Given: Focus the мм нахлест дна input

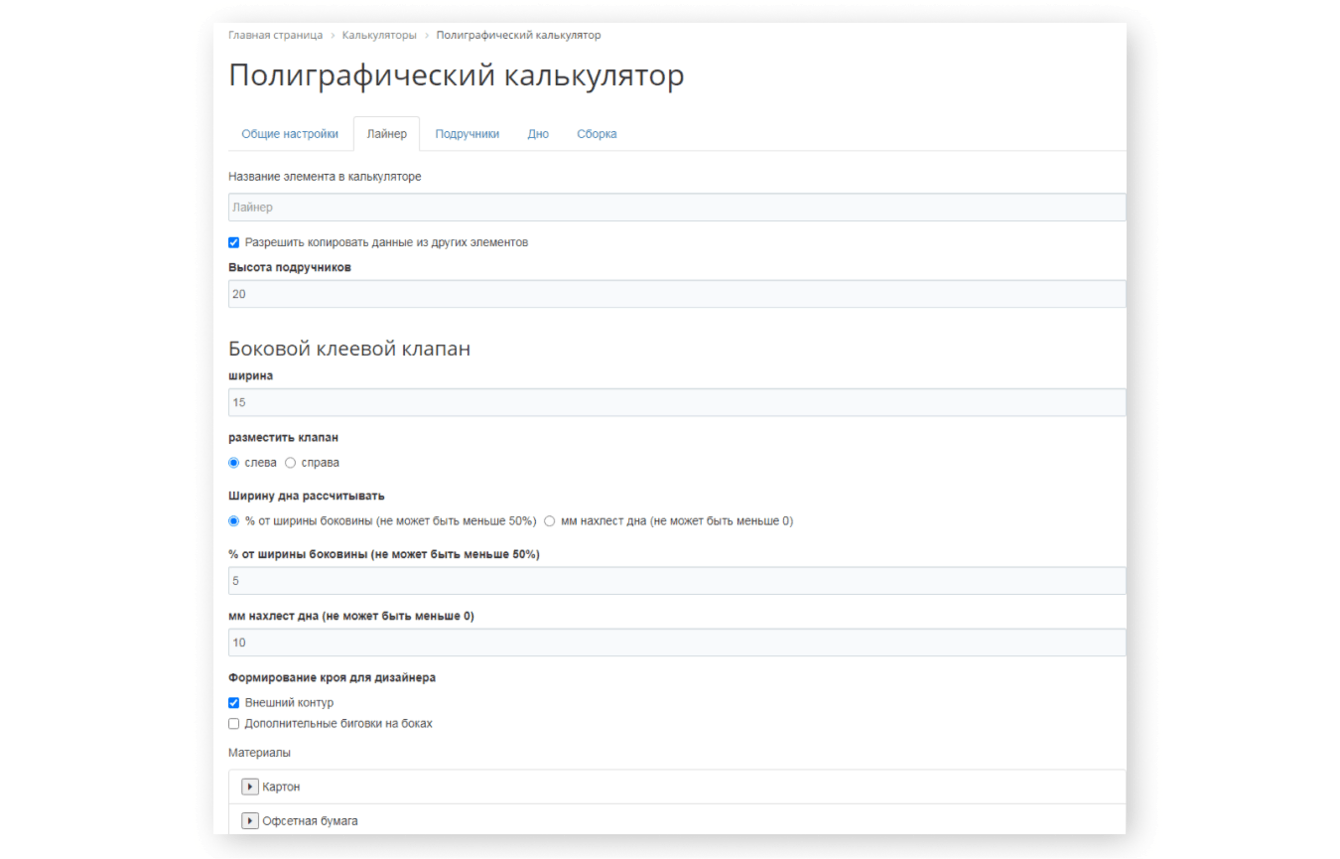Looking at the screenshot, I should pos(676,642).
